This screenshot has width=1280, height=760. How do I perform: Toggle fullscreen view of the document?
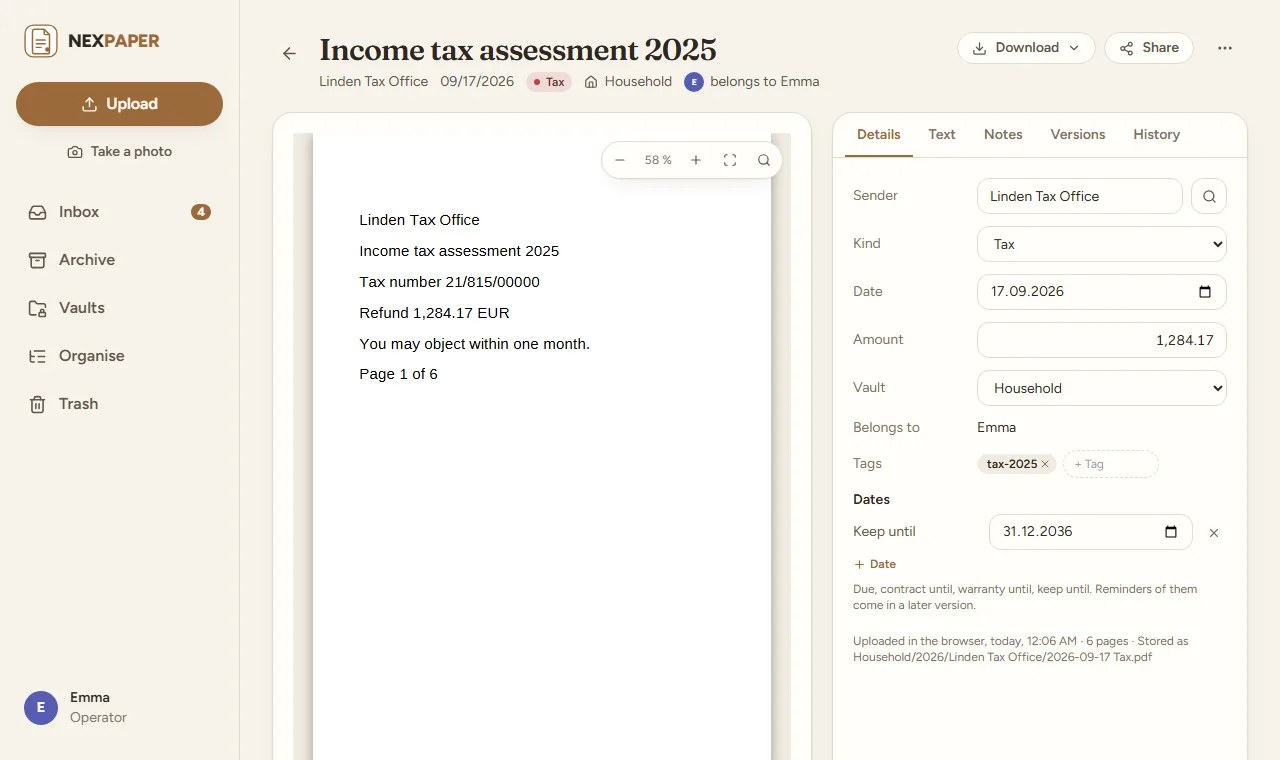(x=730, y=160)
